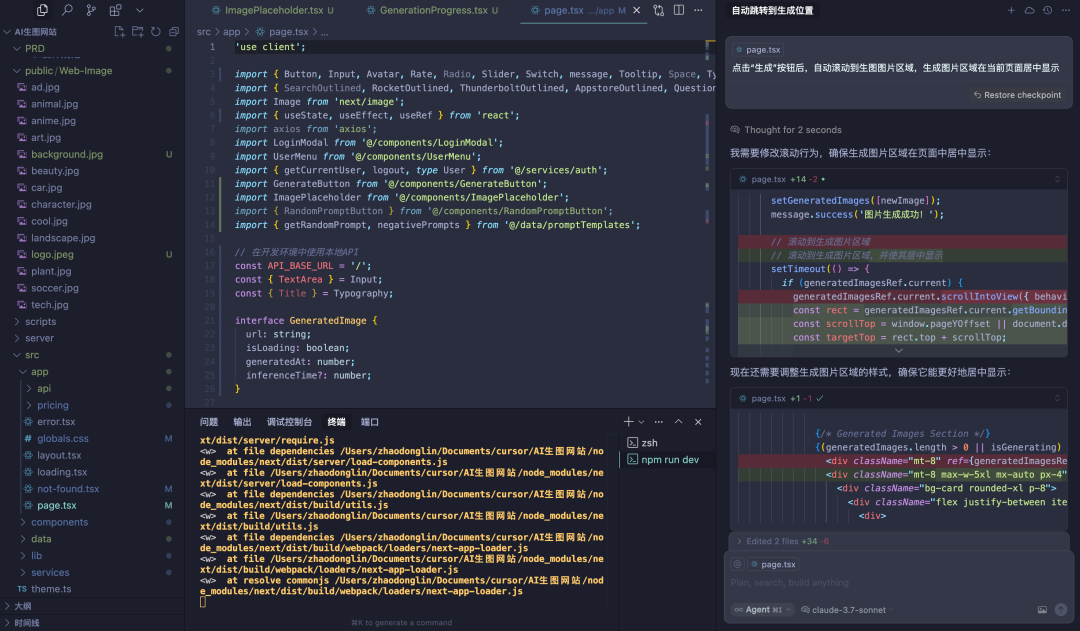Open the Search magnifier icon
Viewport: 1080px width, 631px height.
tap(67, 10)
